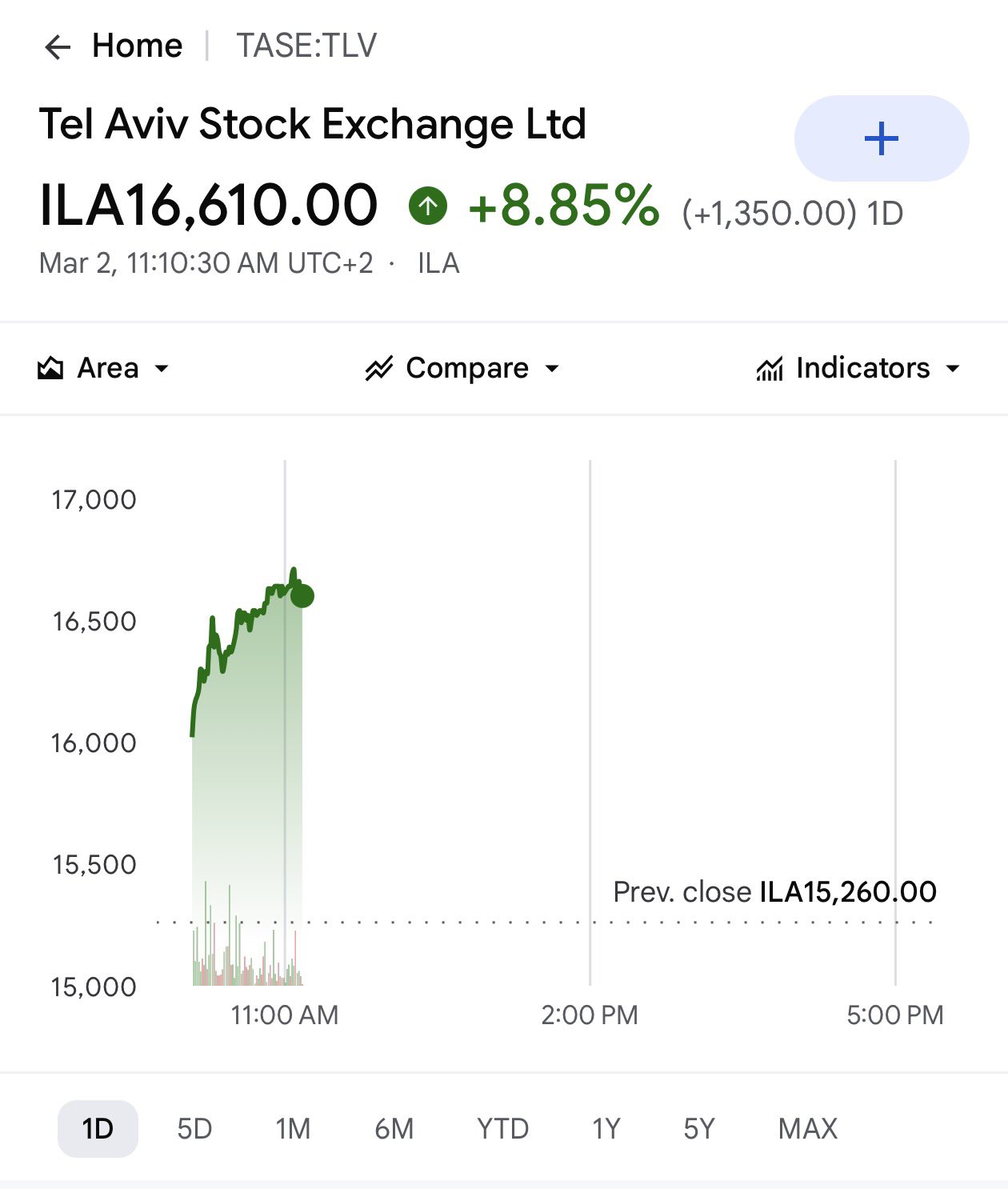Expand the Area dropdown arrow
This screenshot has width=1008, height=1189.
point(162,369)
